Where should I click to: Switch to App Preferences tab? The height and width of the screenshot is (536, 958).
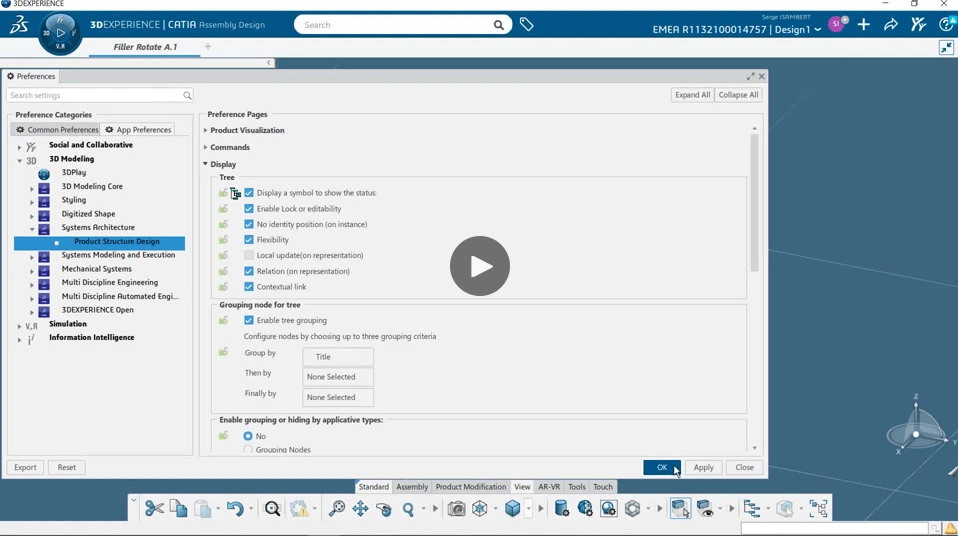(x=138, y=130)
